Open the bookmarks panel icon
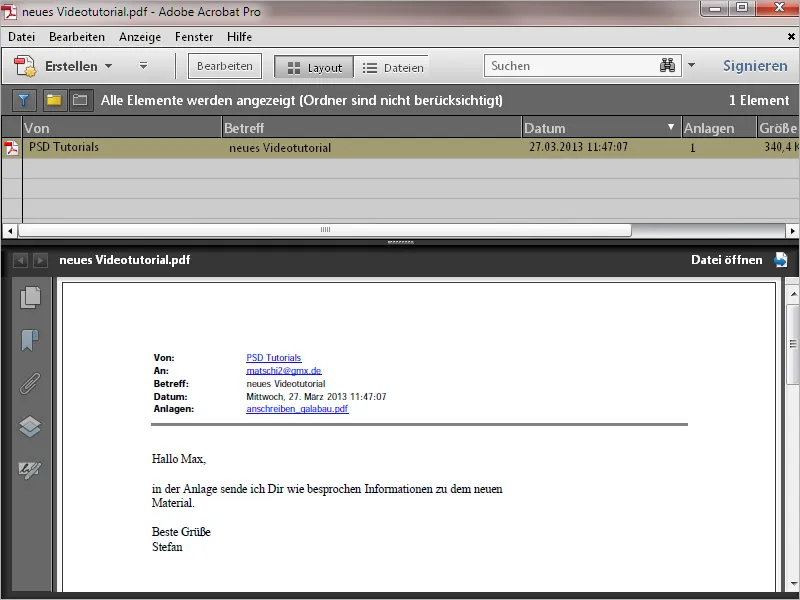The width and height of the screenshot is (800, 600). tap(30, 340)
